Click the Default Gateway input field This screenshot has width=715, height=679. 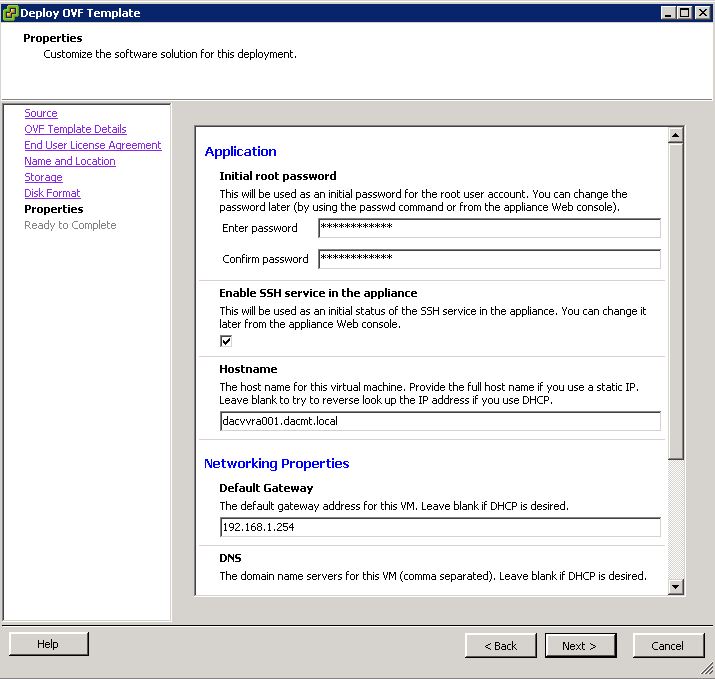coord(440,527)
